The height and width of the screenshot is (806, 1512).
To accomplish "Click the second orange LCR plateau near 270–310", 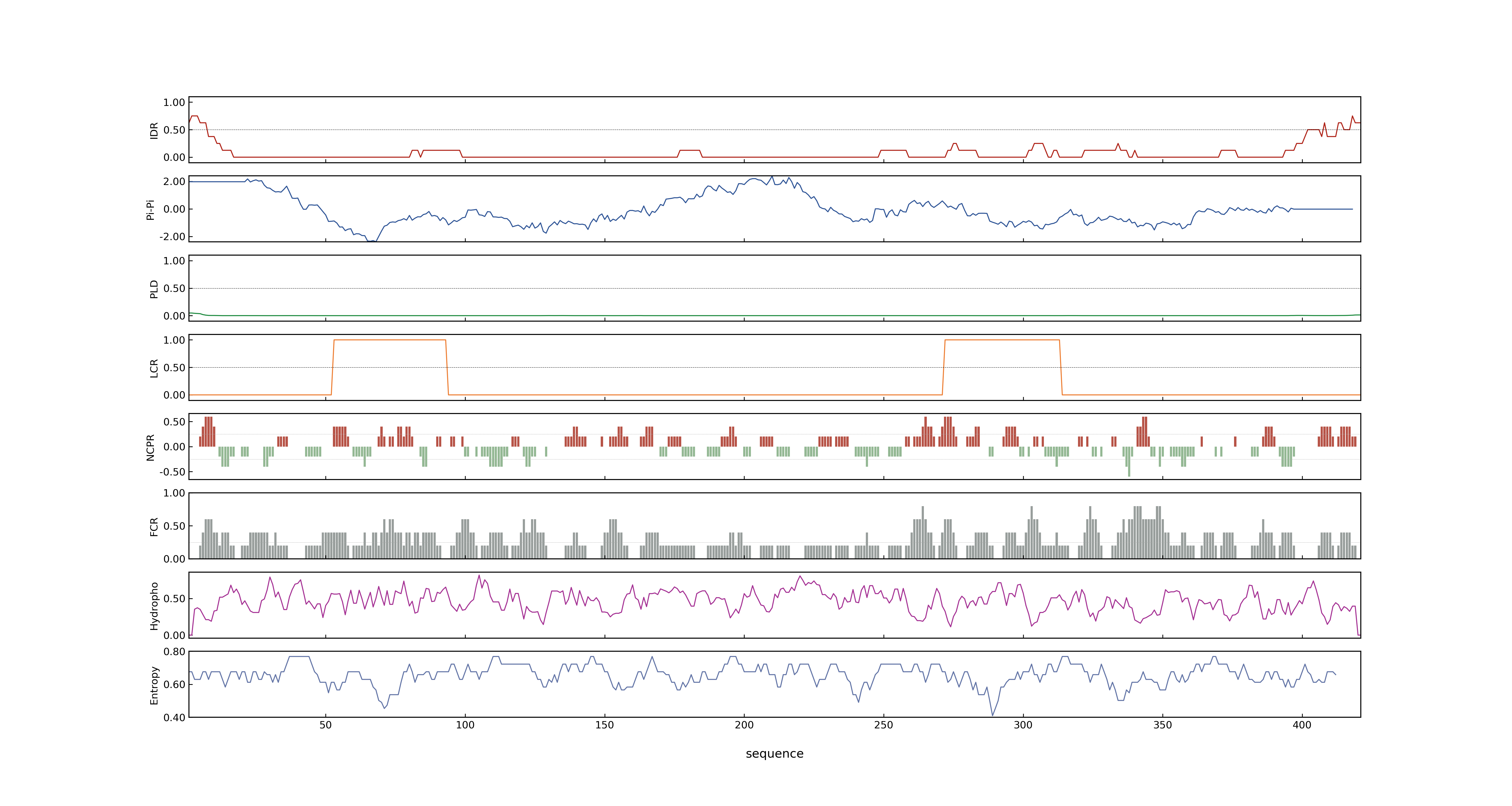I will click(x=1002, y=340).
